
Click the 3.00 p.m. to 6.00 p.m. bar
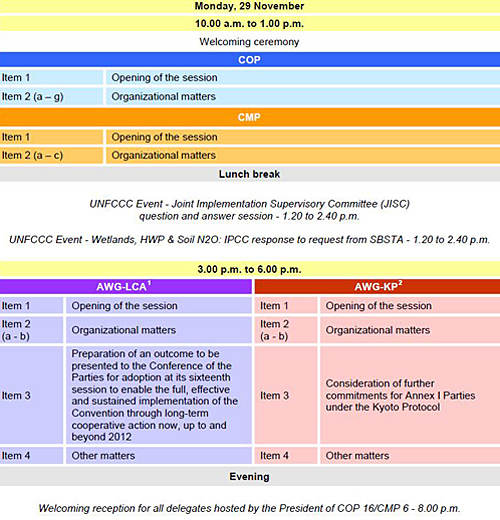[x=250, y=269]
